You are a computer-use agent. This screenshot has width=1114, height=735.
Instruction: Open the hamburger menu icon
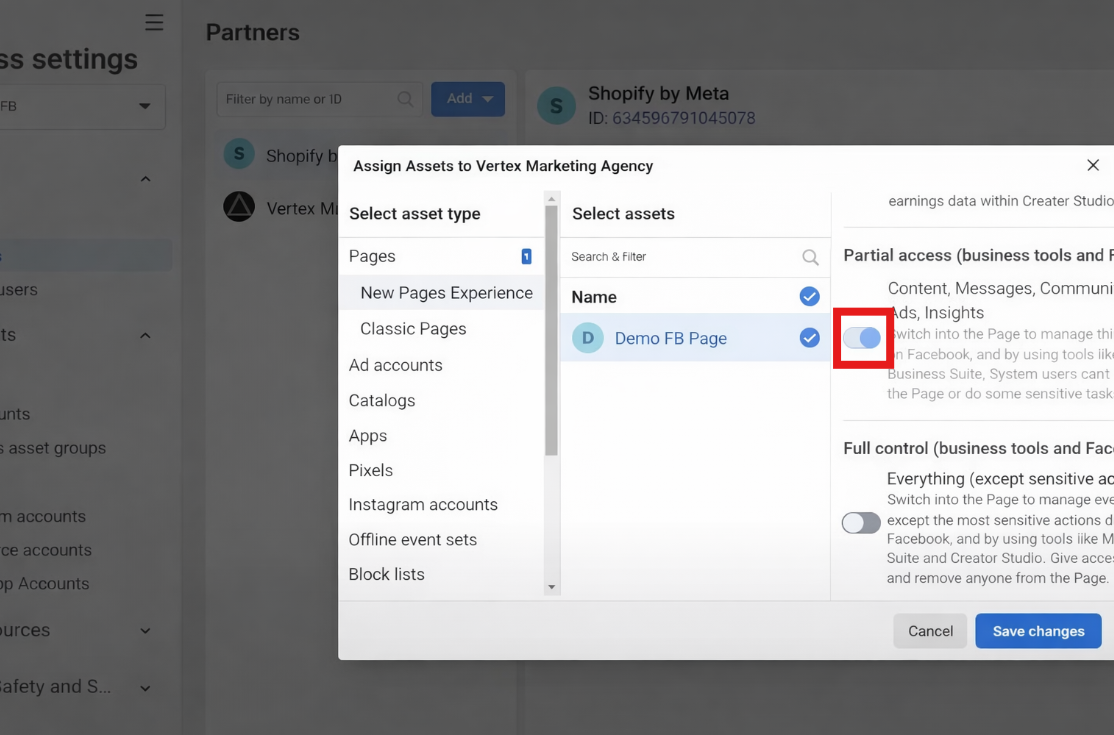[x=154, y=21]
